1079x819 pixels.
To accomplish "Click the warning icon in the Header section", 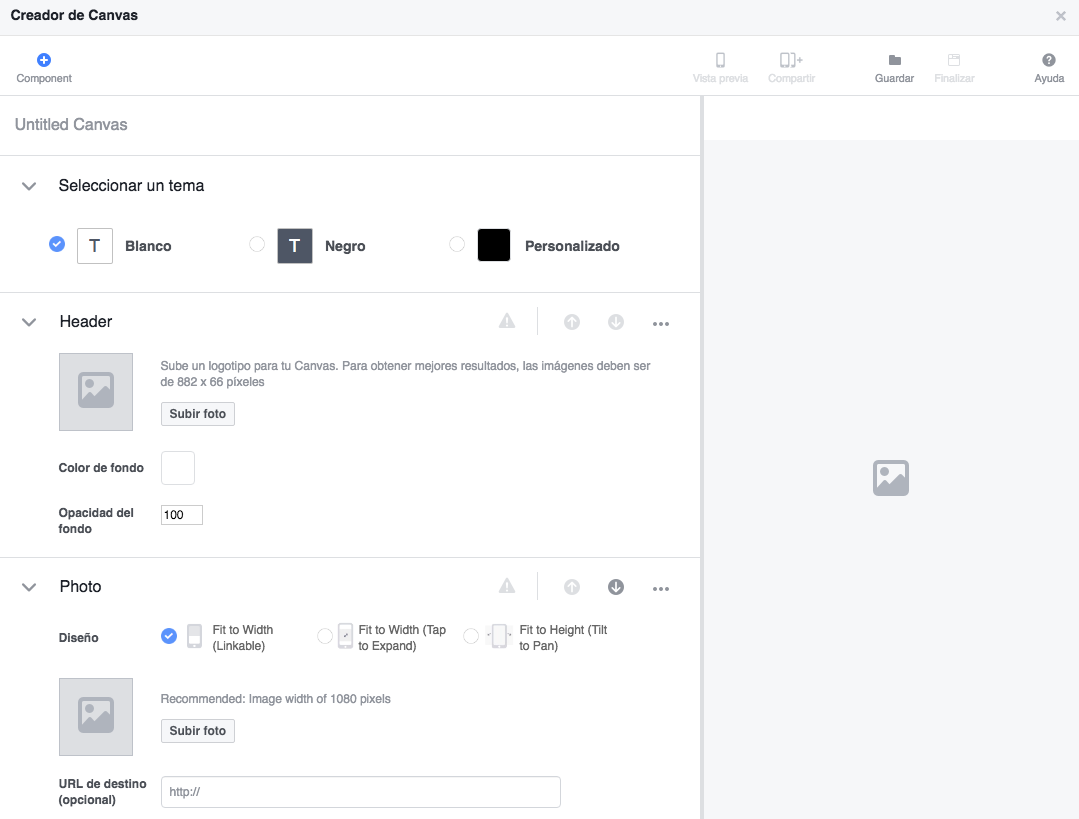I will click(507, 321).
